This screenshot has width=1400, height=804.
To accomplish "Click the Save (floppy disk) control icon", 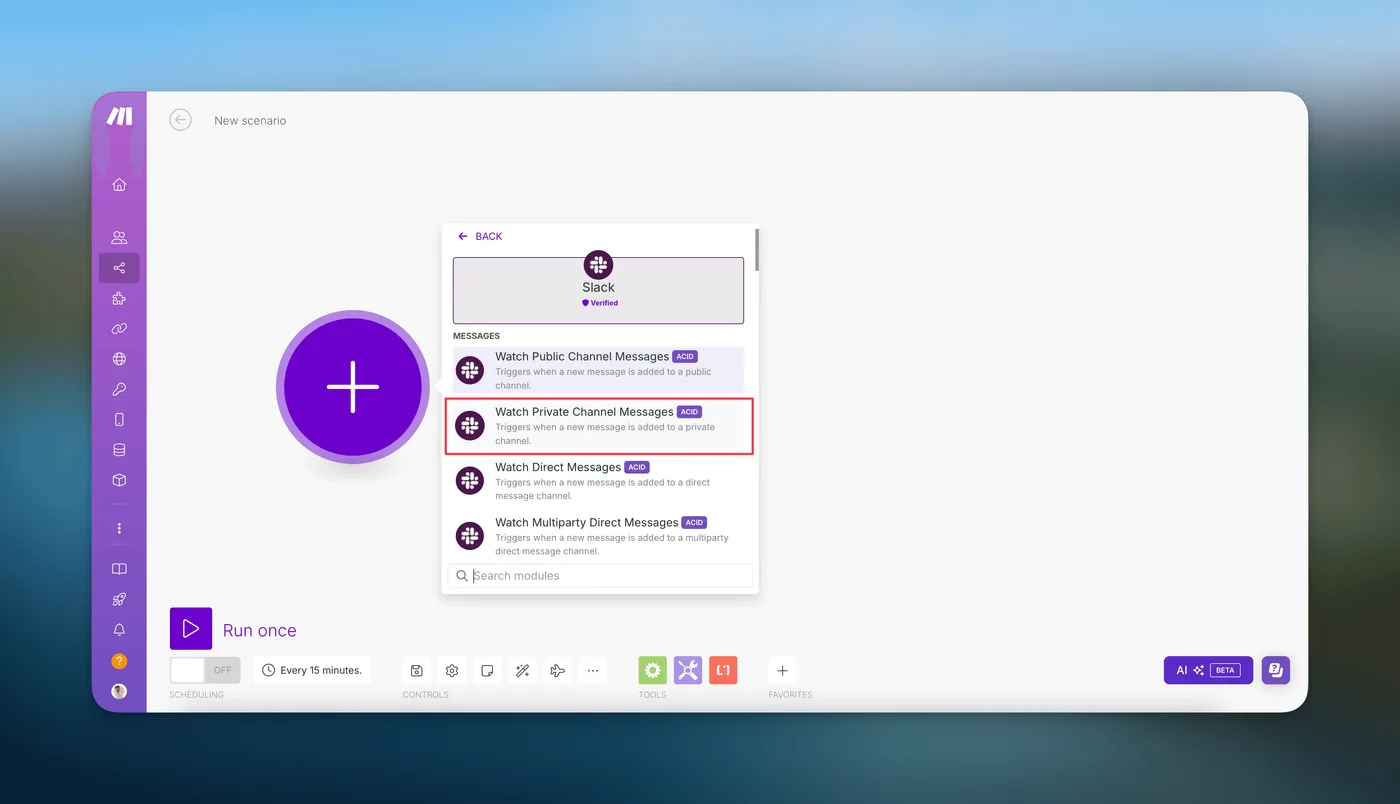I will click(417, 670).
